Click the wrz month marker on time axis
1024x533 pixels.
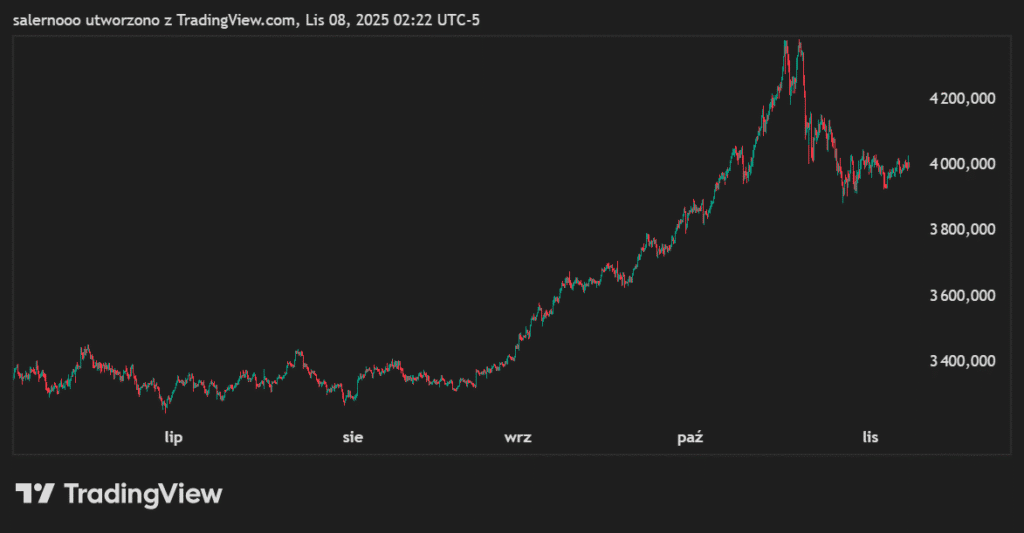coord(518,437)
